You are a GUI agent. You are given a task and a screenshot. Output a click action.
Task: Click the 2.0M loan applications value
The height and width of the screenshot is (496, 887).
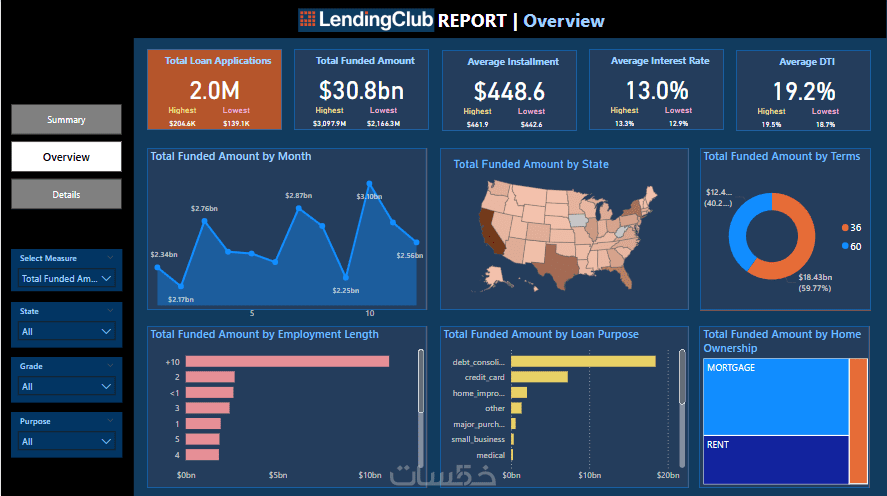[x=214, y=90]
